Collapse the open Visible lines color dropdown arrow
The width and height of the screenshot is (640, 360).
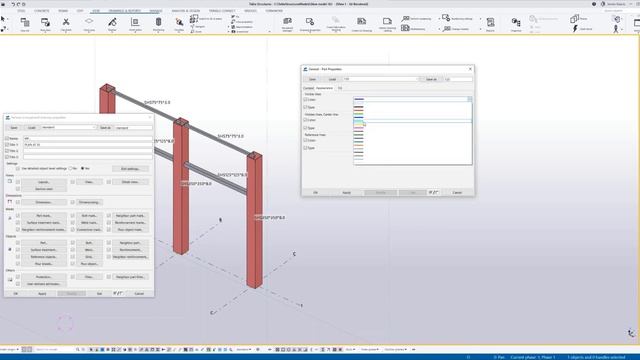(469, 99)
